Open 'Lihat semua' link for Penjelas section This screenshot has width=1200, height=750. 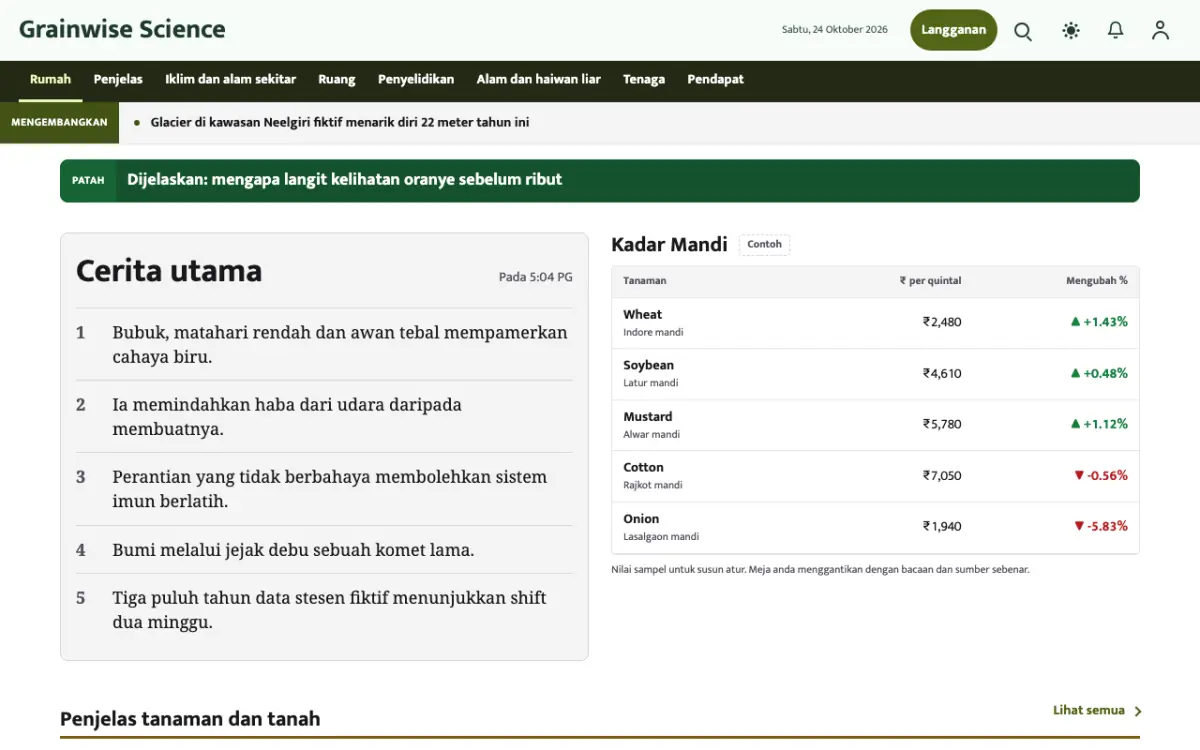(x=1097, y=710)
